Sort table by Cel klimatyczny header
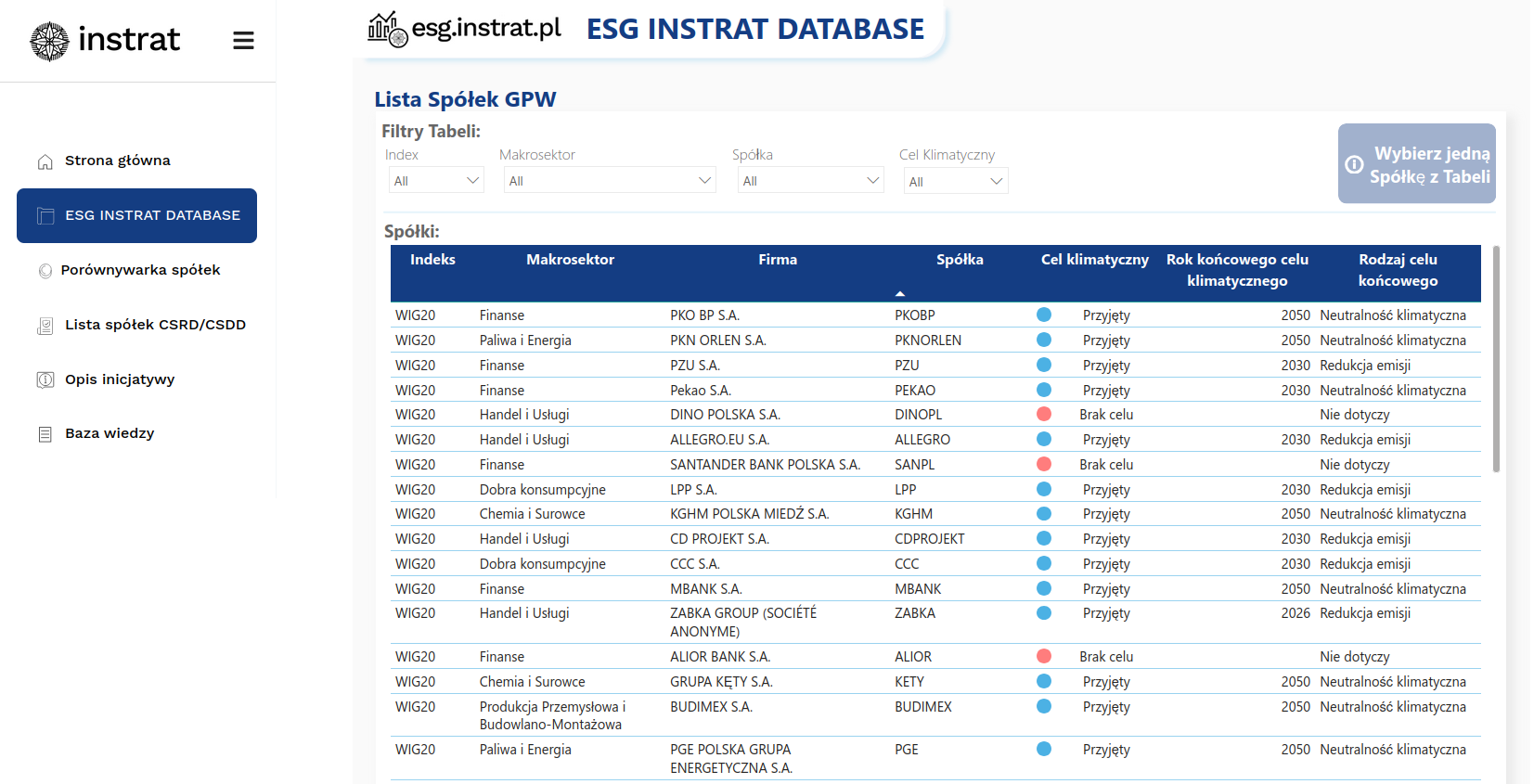1534x784 pixels. [x=1094, y=260]
